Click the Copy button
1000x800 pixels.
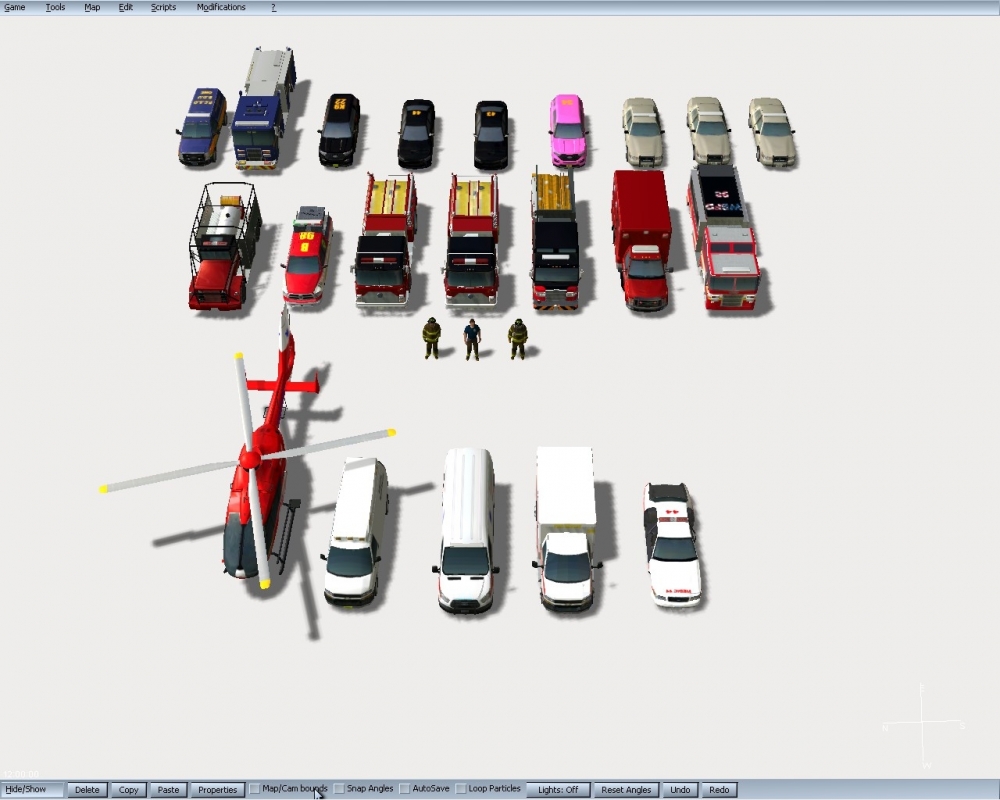tap(128, 790)
